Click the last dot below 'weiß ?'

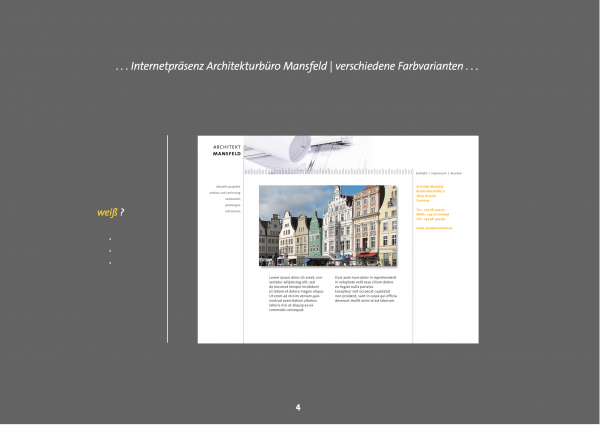tap(110, 263)
